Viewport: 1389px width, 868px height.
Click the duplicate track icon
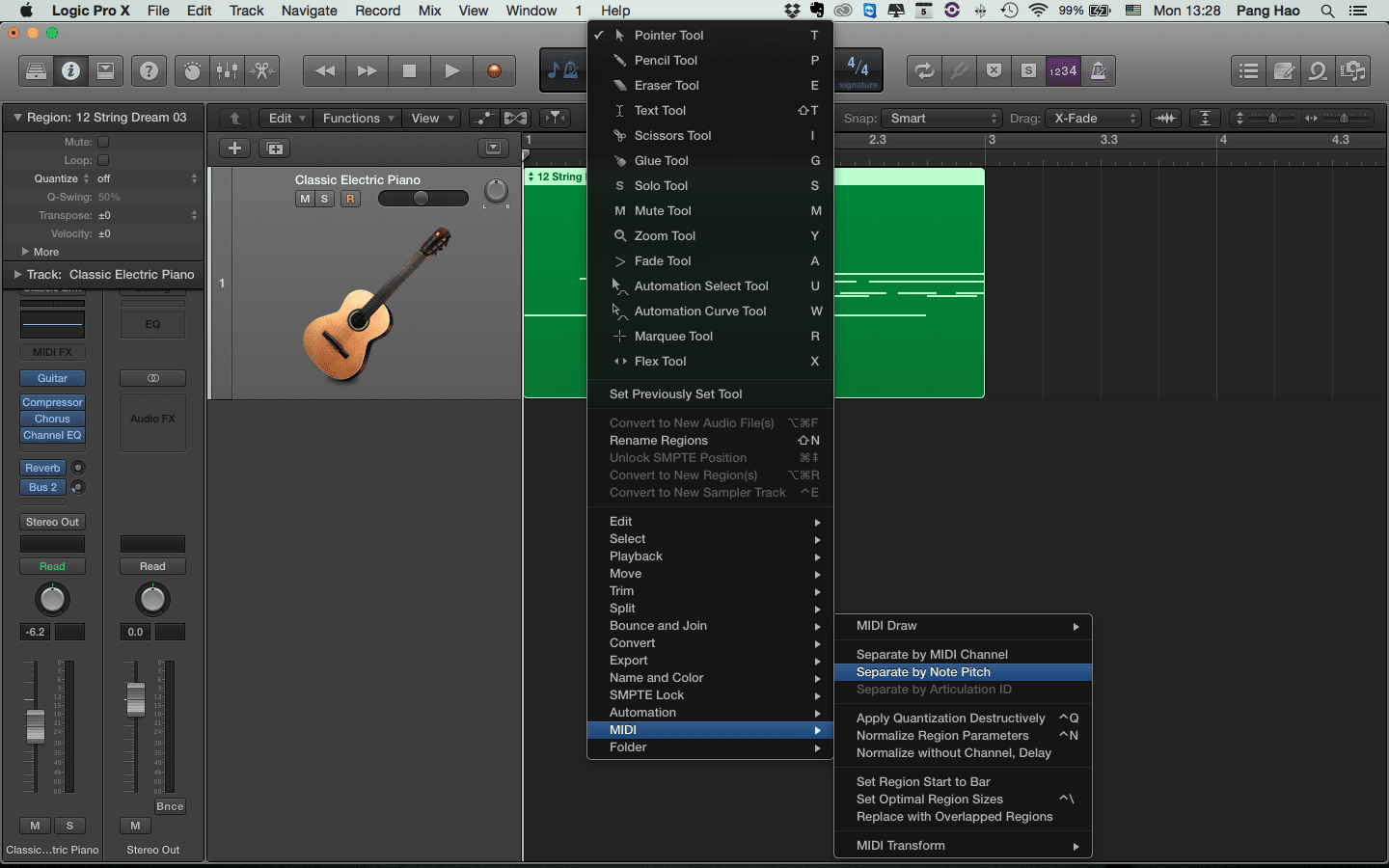tap(275, 148)
